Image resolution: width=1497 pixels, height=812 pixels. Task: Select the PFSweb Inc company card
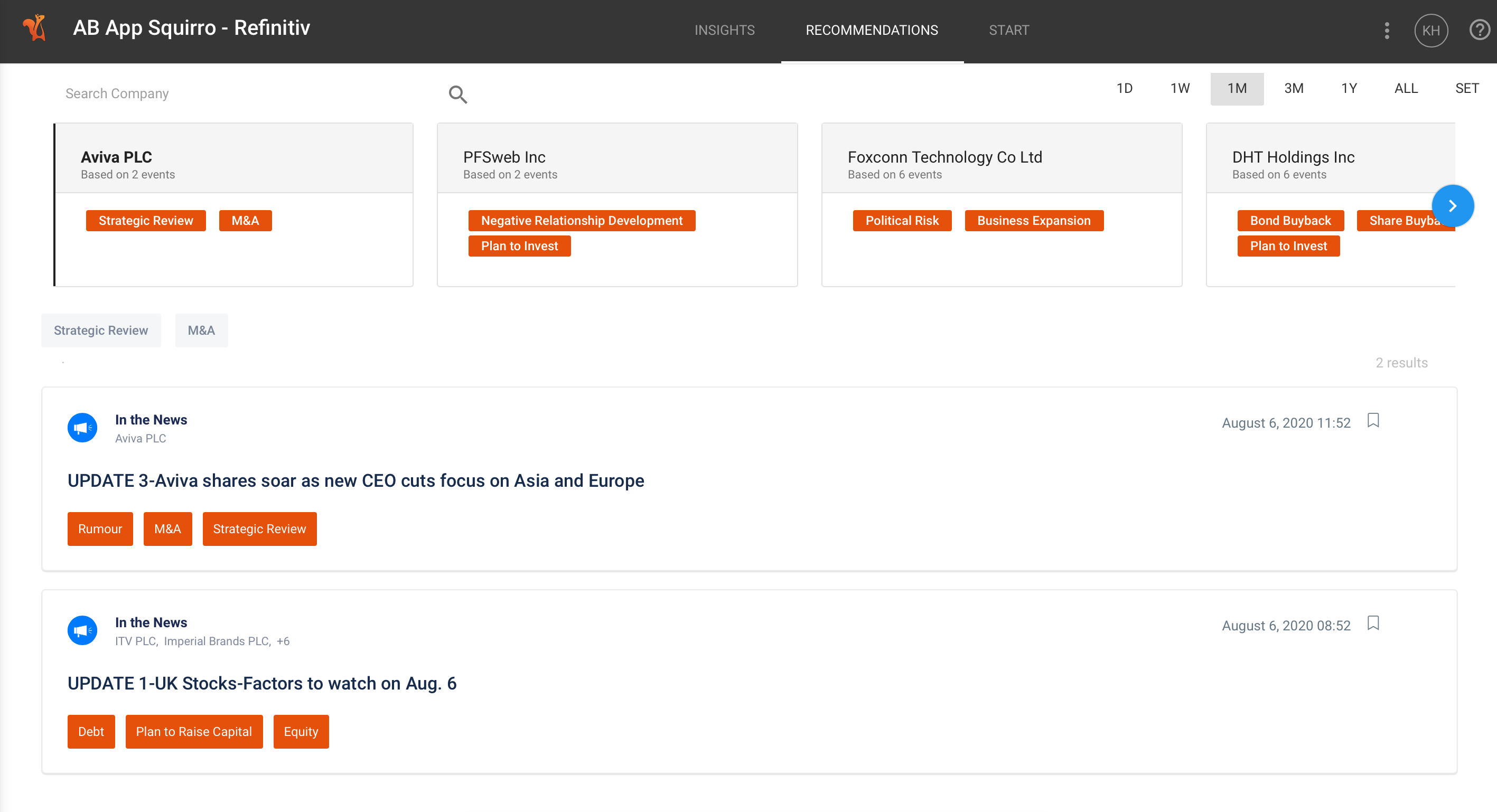click(617, 204)
